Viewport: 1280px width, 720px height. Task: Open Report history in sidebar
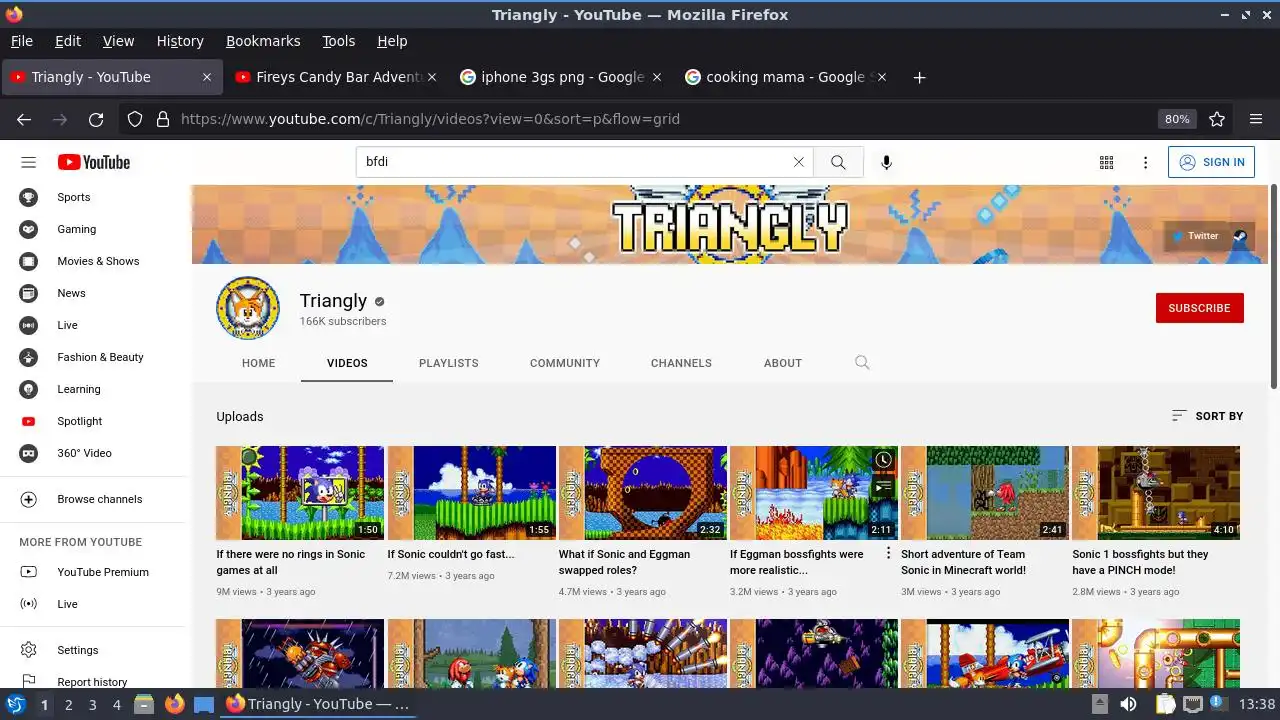coord(93,682)
